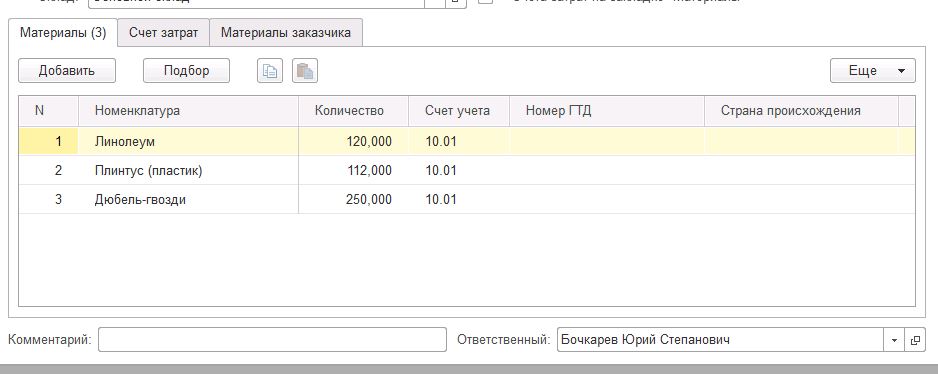Select the Линолеум row cell

pos(188,142)
